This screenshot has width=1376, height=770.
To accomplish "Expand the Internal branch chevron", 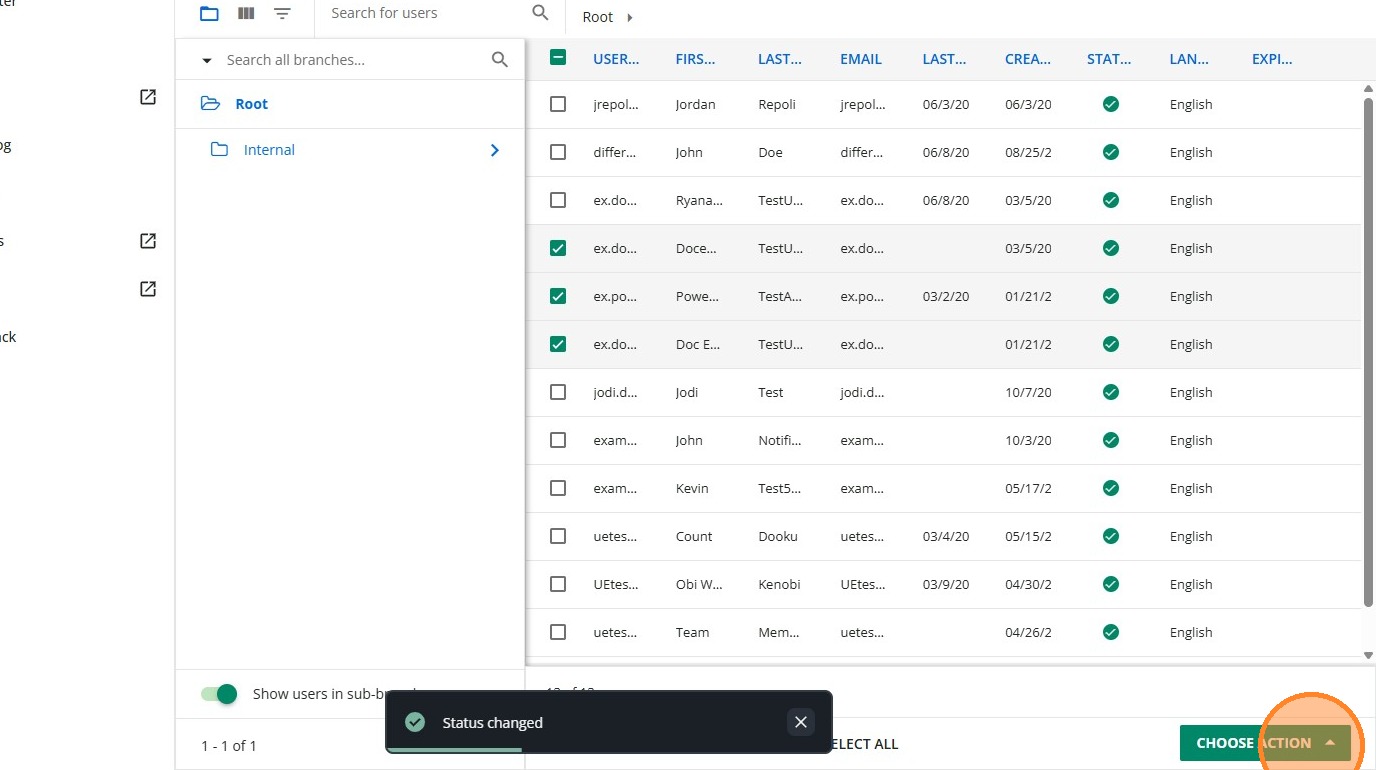I will 494,150.
